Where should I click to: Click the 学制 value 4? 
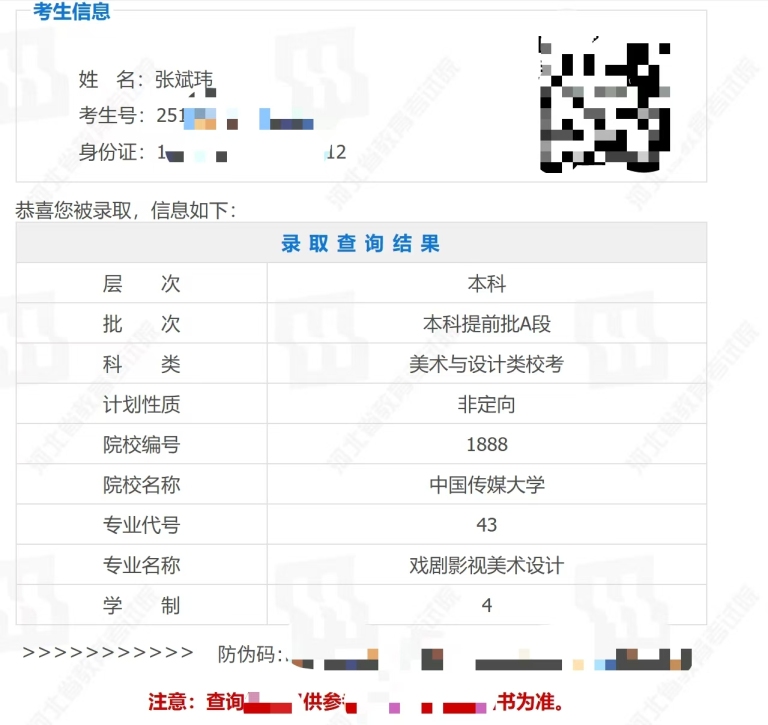tap(486, 605)
